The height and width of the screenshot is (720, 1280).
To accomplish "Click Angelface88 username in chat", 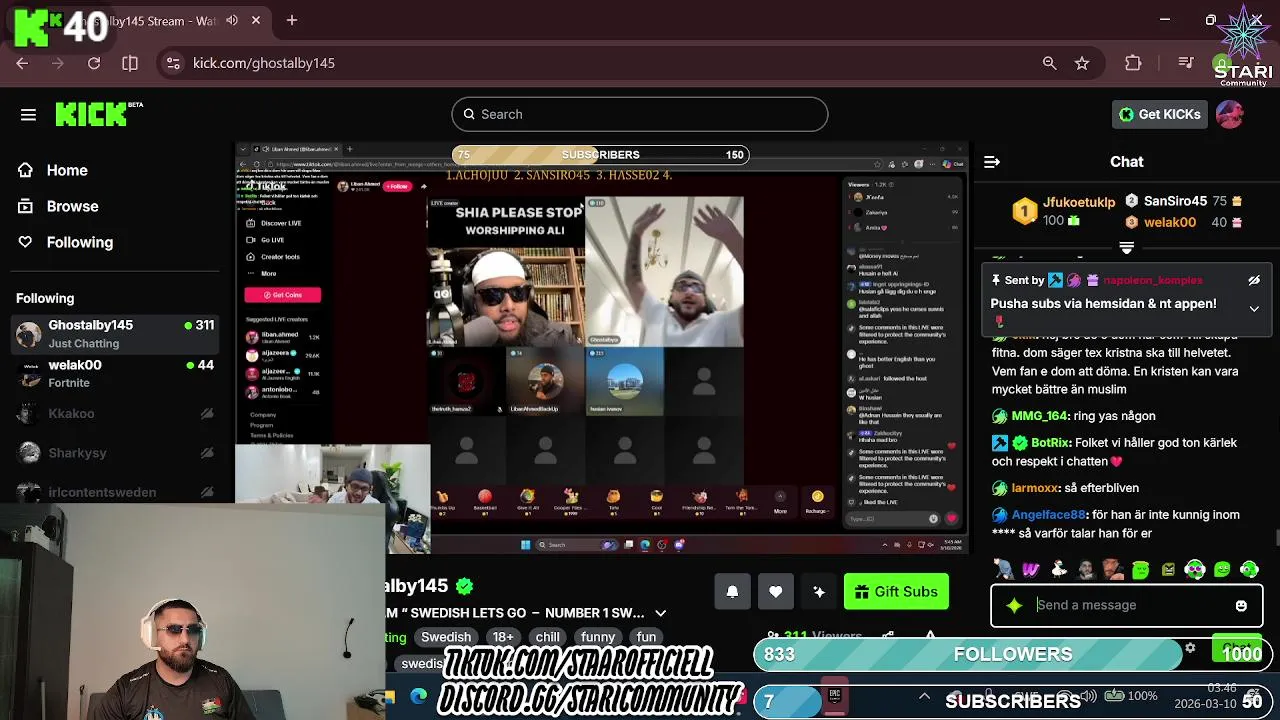I will 1048,515.
